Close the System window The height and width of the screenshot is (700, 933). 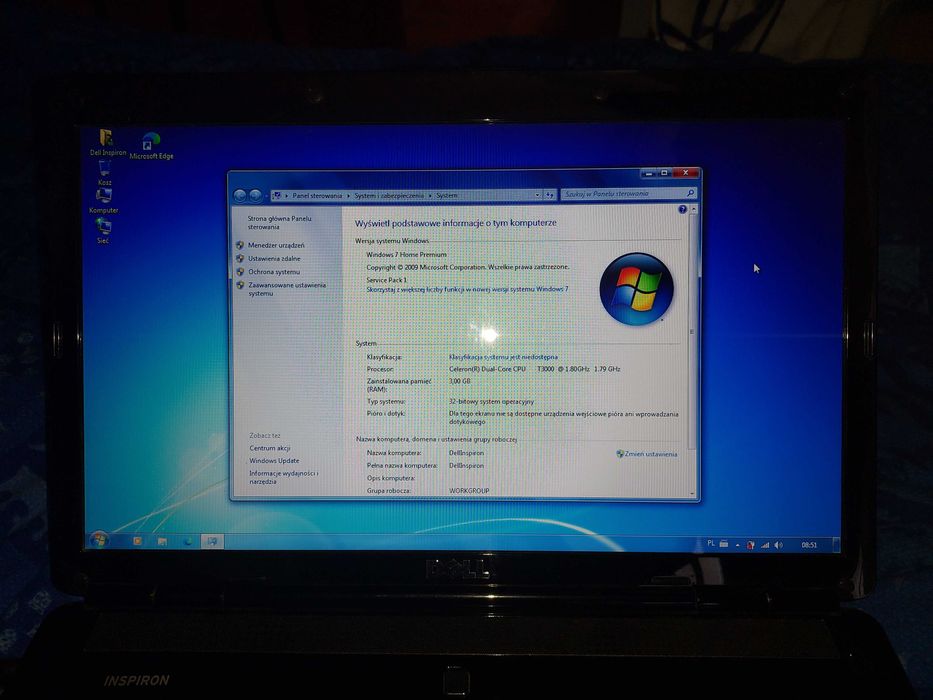click(685, 173)
